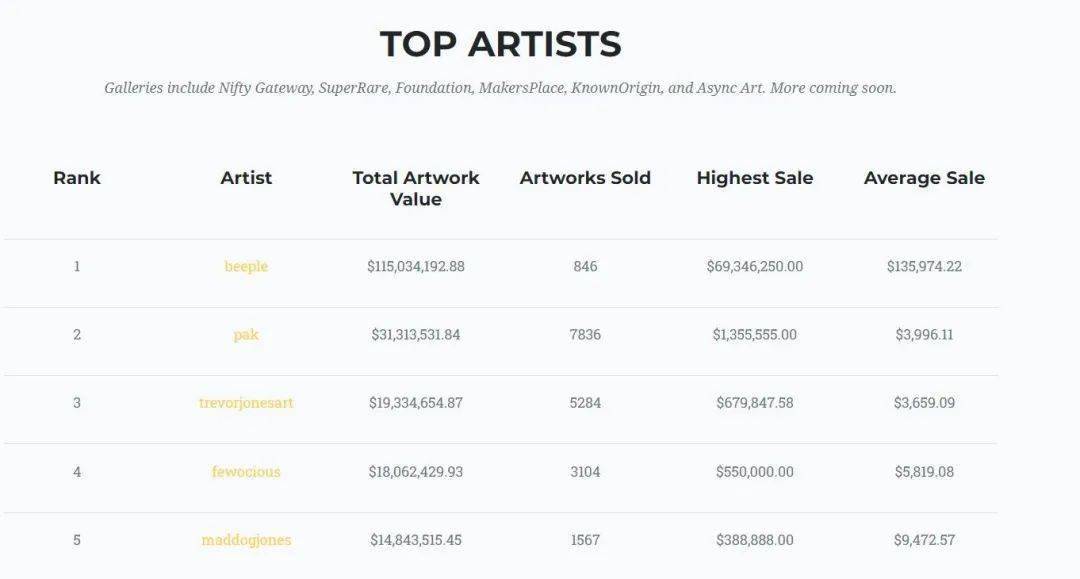Open fewocious artist link
The image size is (1080, 579).
pyautogui.click(x=246, y=471)
